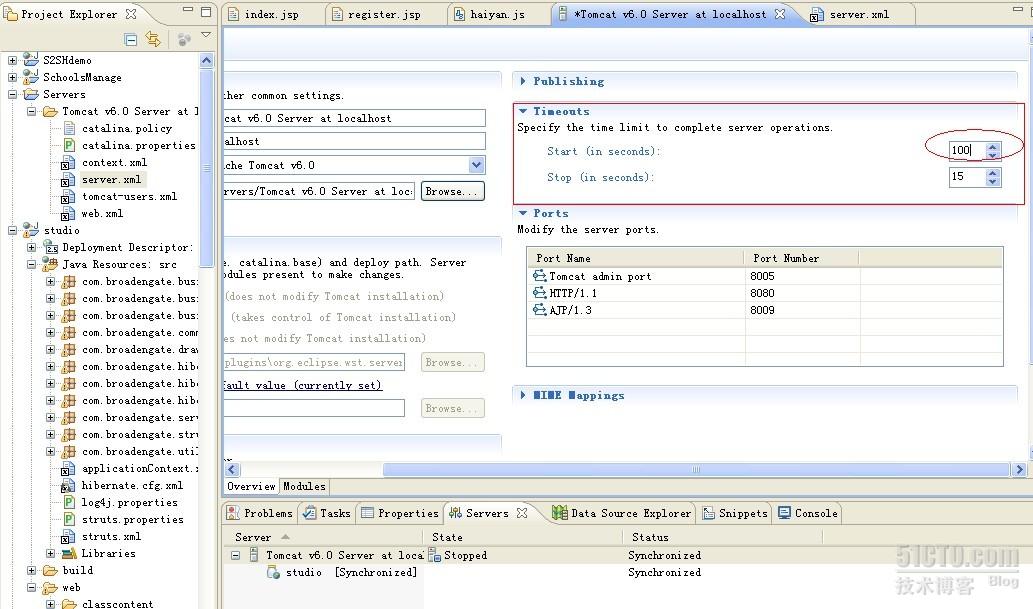Collapse the Ports section

(x=523, y=213)
